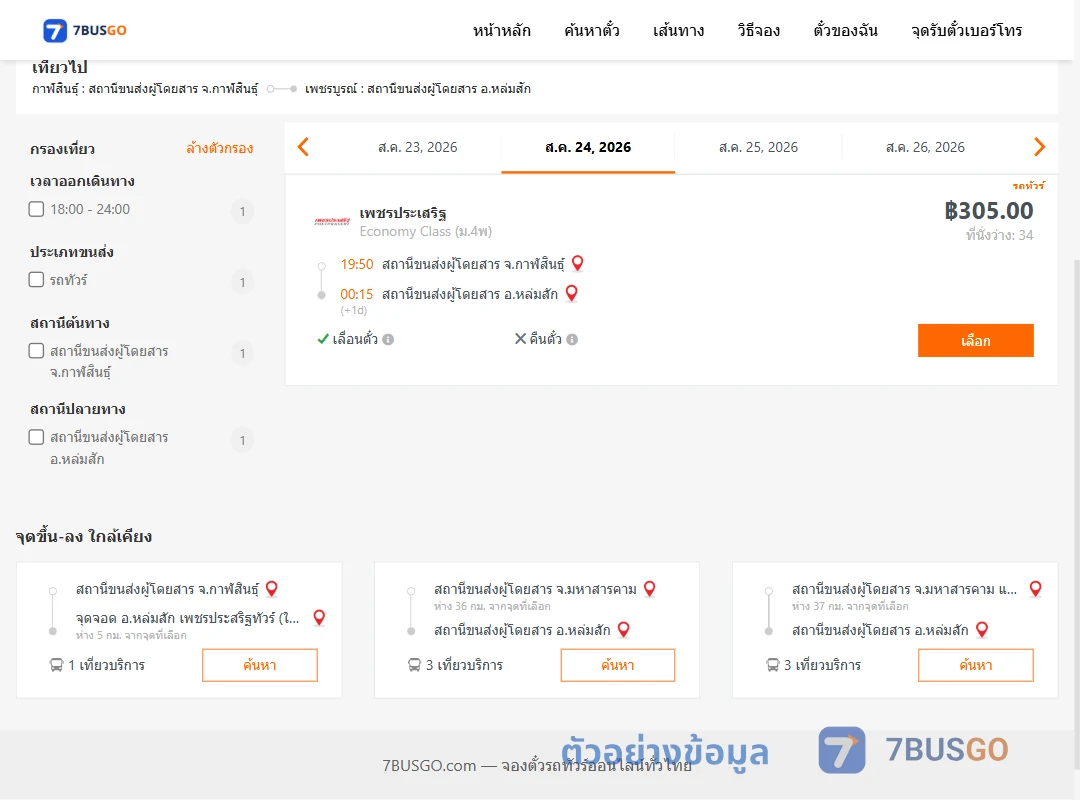Viewport: 1080px width, 800px height.
Task: Click the ฿305.00 fare price
Action: click(x=988, y=210)
